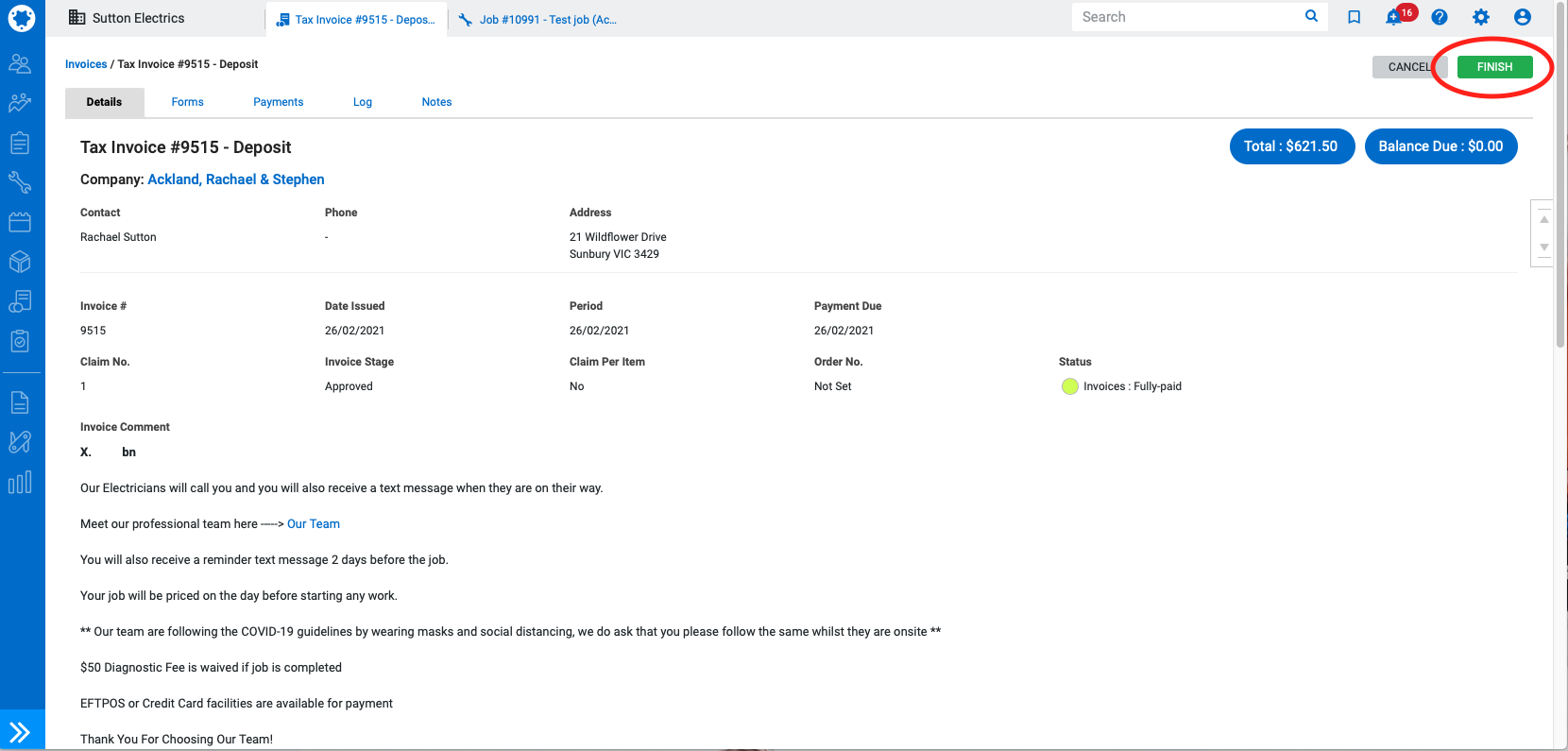Expand the sidebar with the double chevron
1568x751 pixels.
click(20, 732)
